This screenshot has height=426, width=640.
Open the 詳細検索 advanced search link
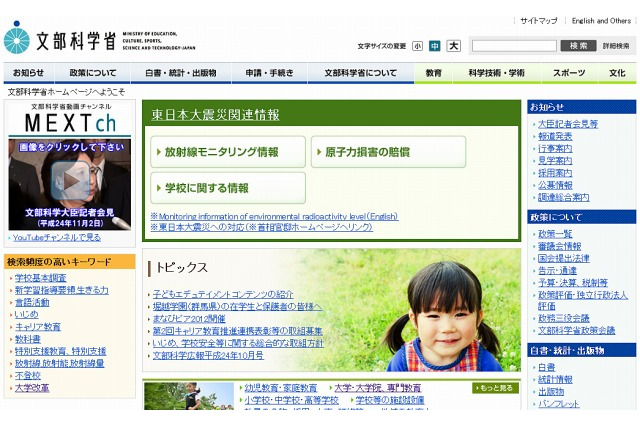pos(616,46)
